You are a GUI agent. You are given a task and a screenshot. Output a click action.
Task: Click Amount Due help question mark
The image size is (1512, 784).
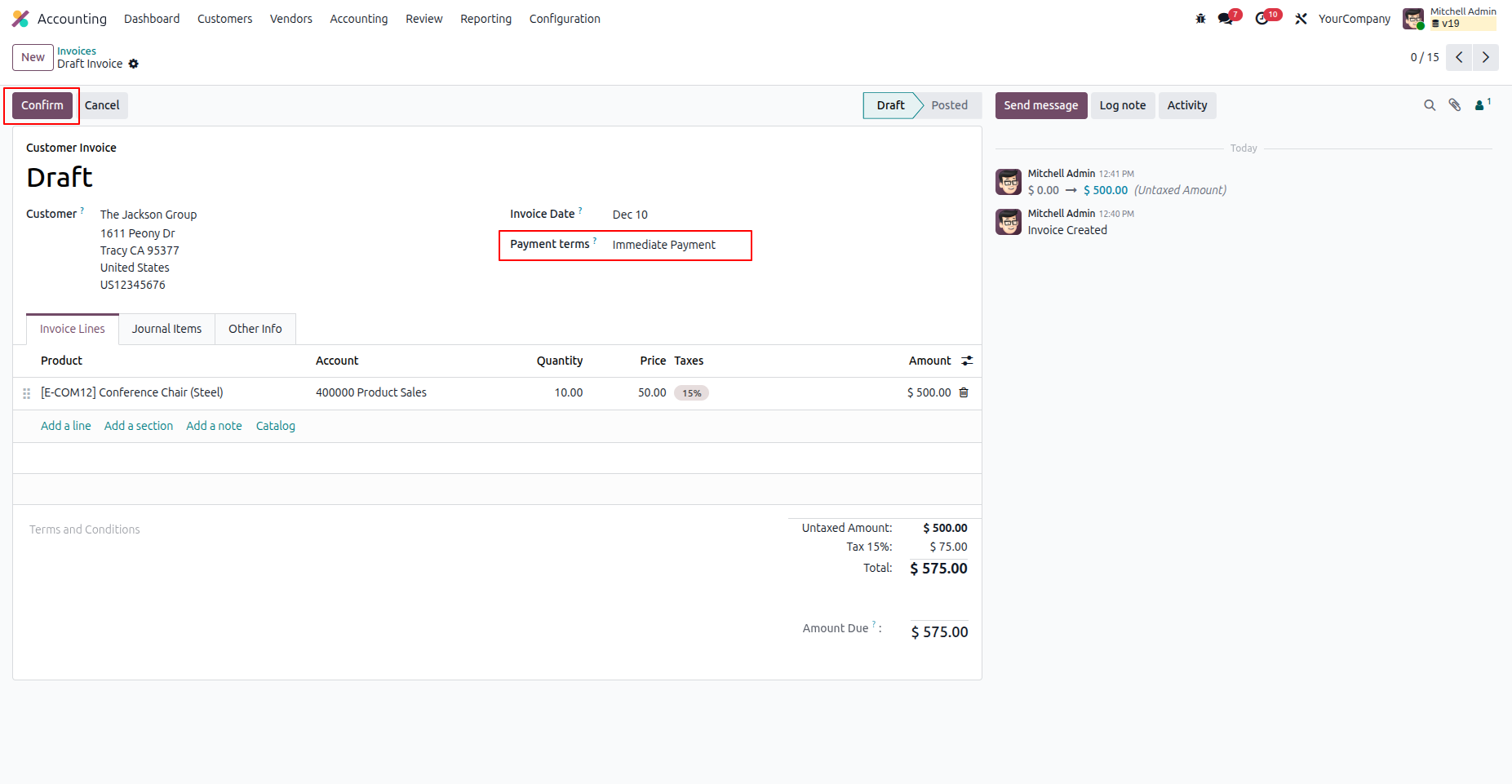pos(874,625)
